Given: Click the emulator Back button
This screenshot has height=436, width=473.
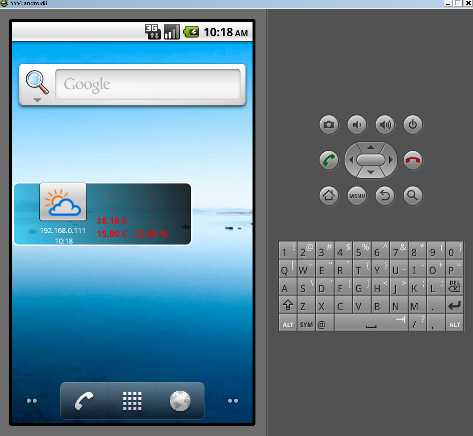Looking at the screenshot, I should pos(385,195).
